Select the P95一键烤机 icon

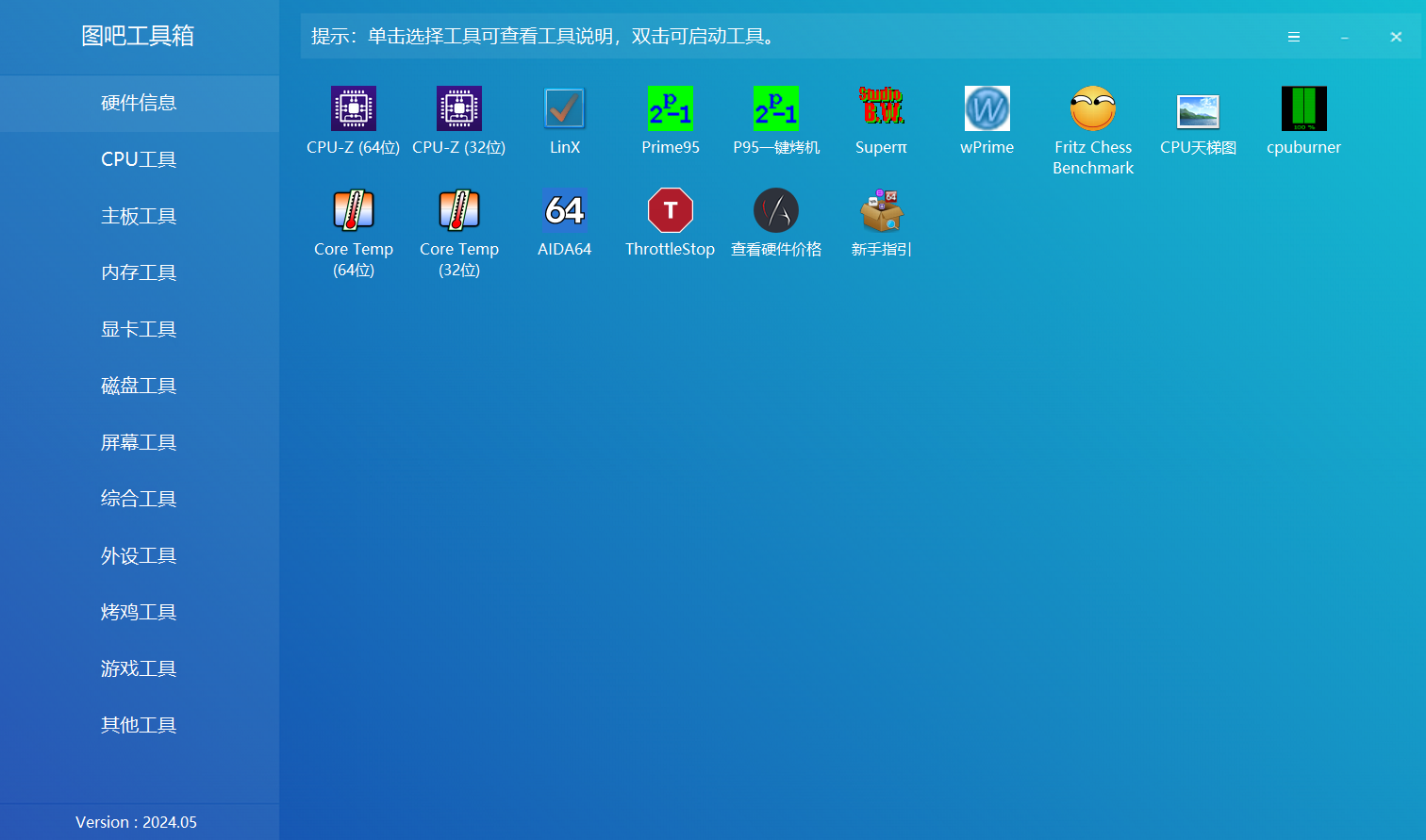[x=776, y=108]
